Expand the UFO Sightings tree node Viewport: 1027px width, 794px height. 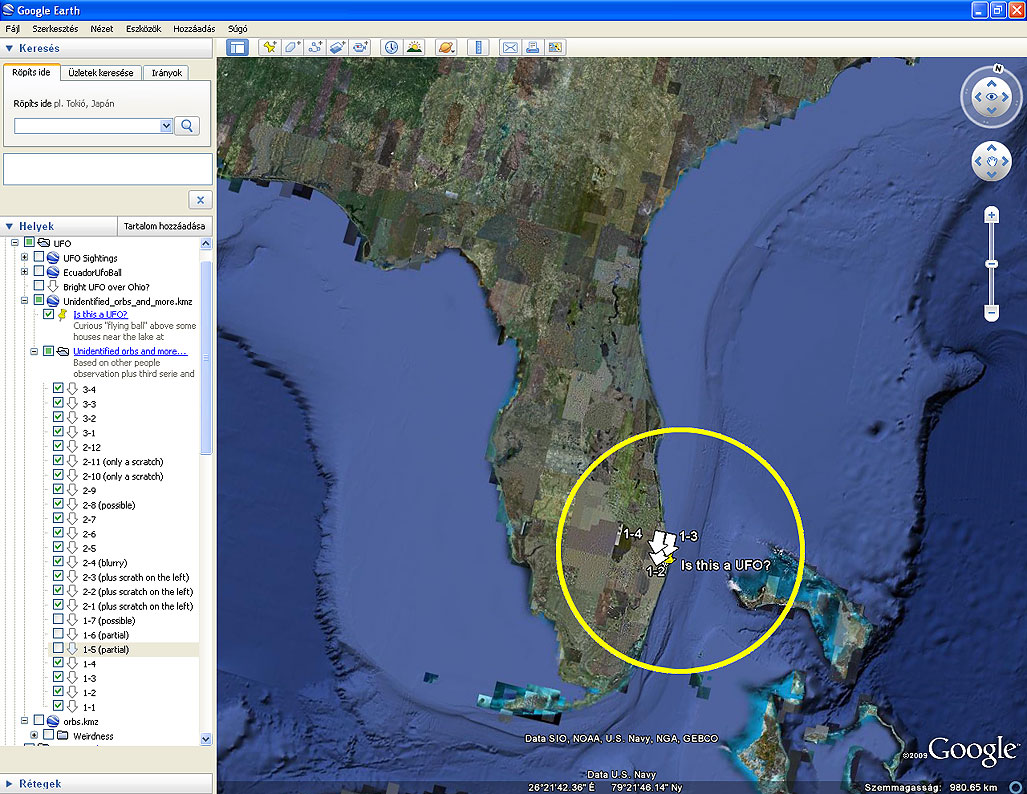(25, 257)
